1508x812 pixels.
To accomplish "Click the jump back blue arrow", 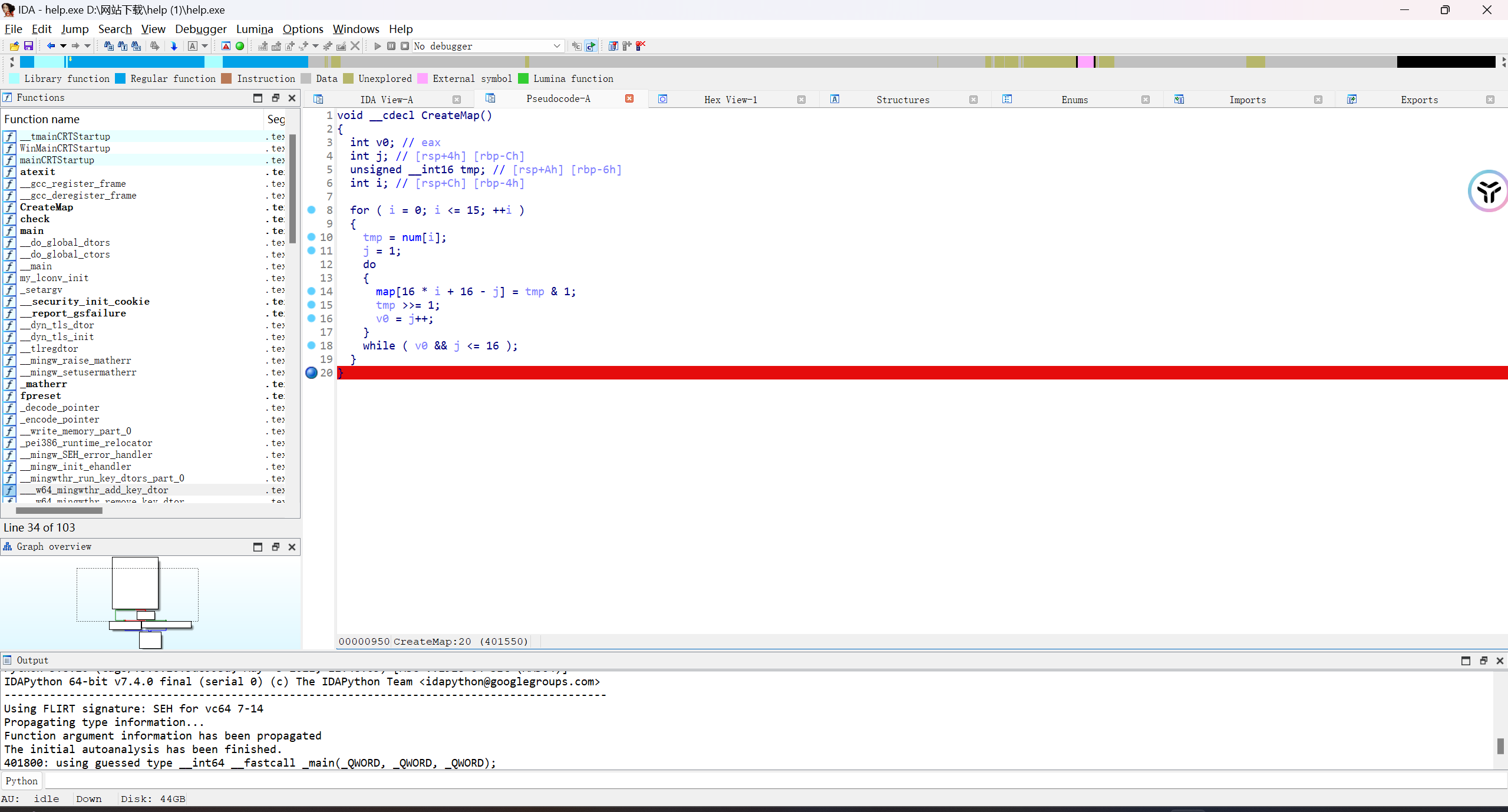I will pos(51,46).
